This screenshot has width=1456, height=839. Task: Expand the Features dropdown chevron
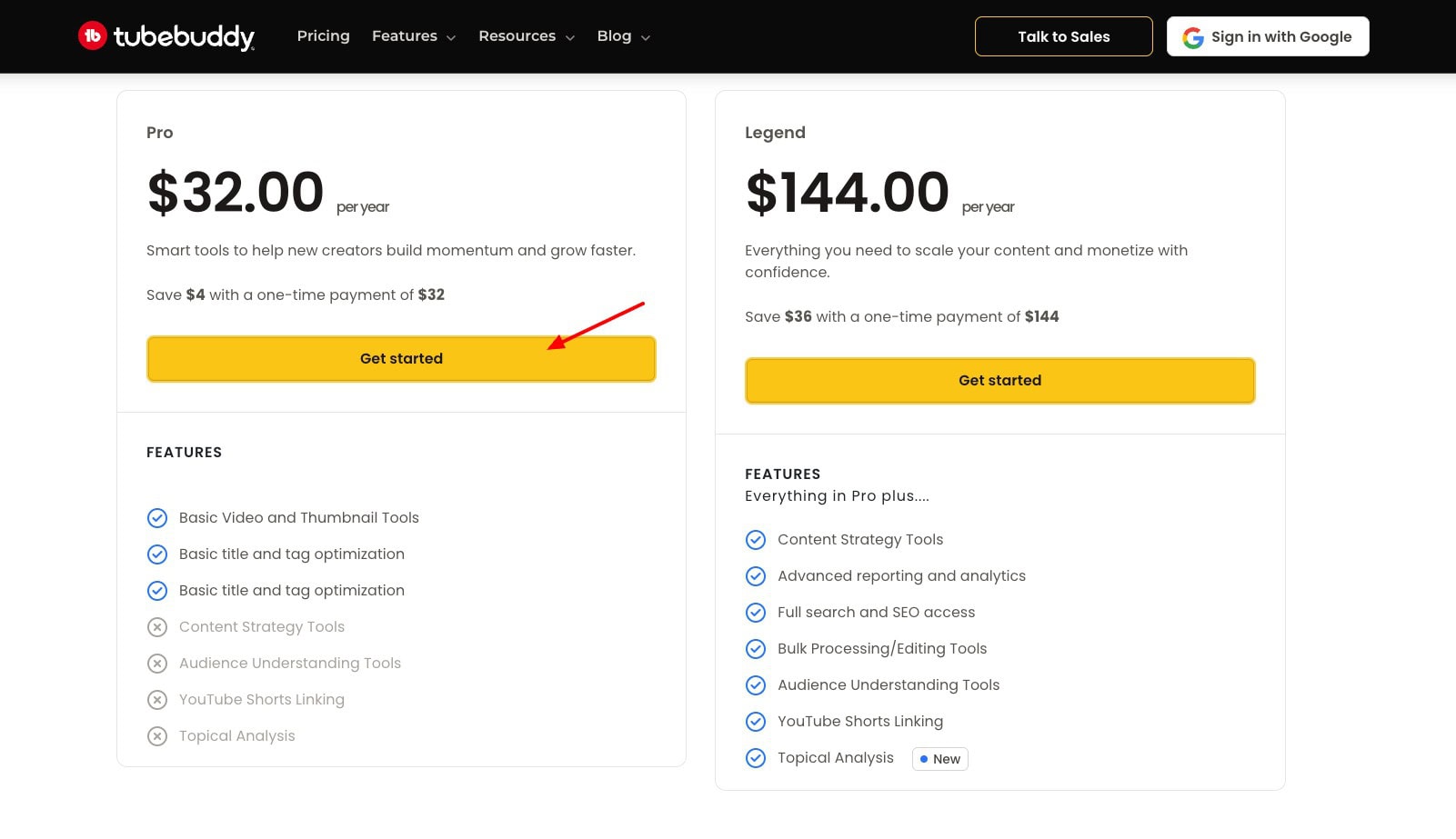[x=451, y=38]
